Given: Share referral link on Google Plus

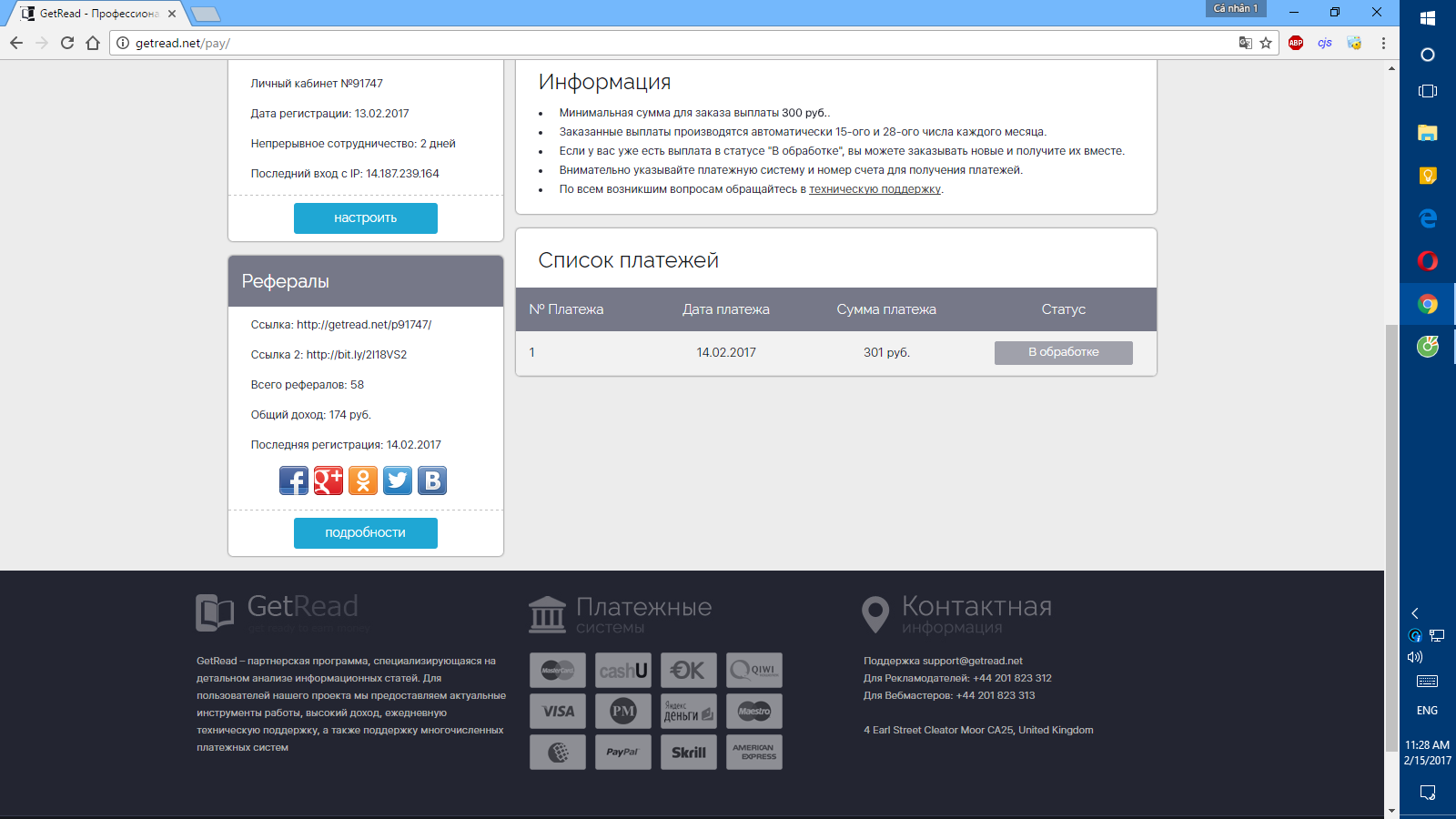Looking at the screenshot, I should point(329,480).
